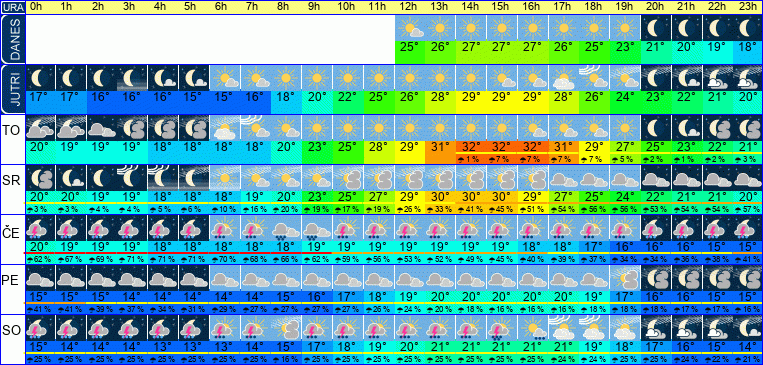The height and width of the screenshot is (365, 763).
Task: Click the 45 % precipitation for SR 15h
Action: coord(502,209)
